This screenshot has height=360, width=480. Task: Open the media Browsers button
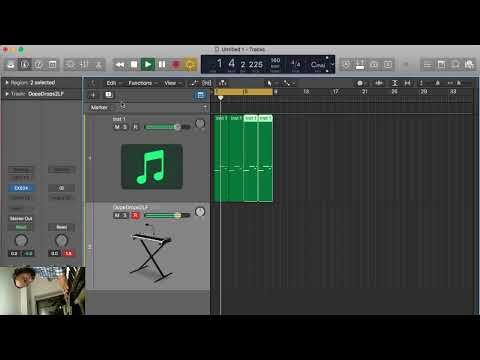click(x=469, y=64)
